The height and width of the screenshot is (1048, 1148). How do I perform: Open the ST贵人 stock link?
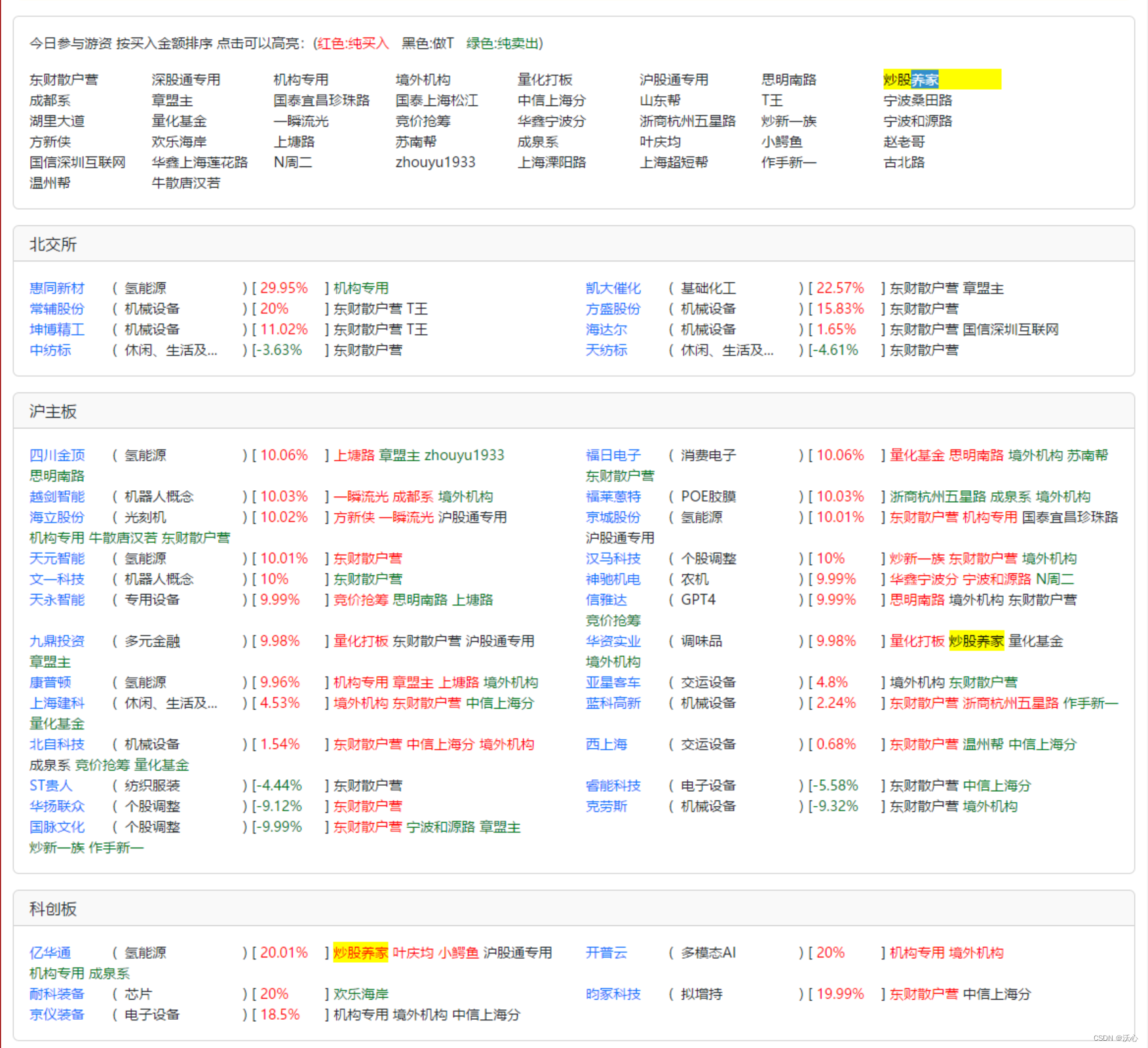(50, 785)
